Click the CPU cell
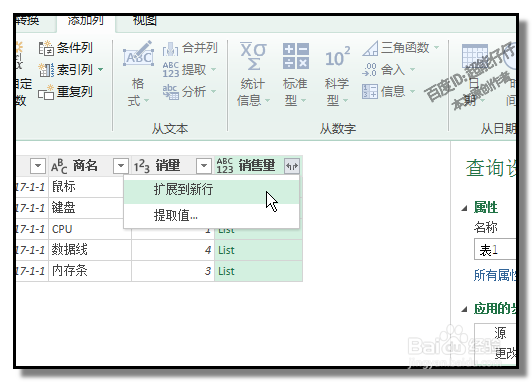The image size is (532, 382). pos(90,229)
